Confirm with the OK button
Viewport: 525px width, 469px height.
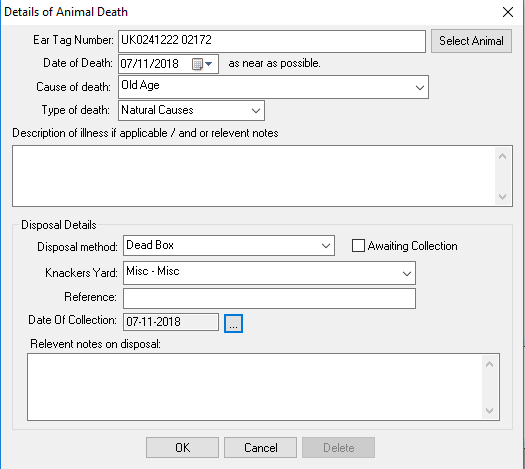pyautogui.click(x=182, y=448)
